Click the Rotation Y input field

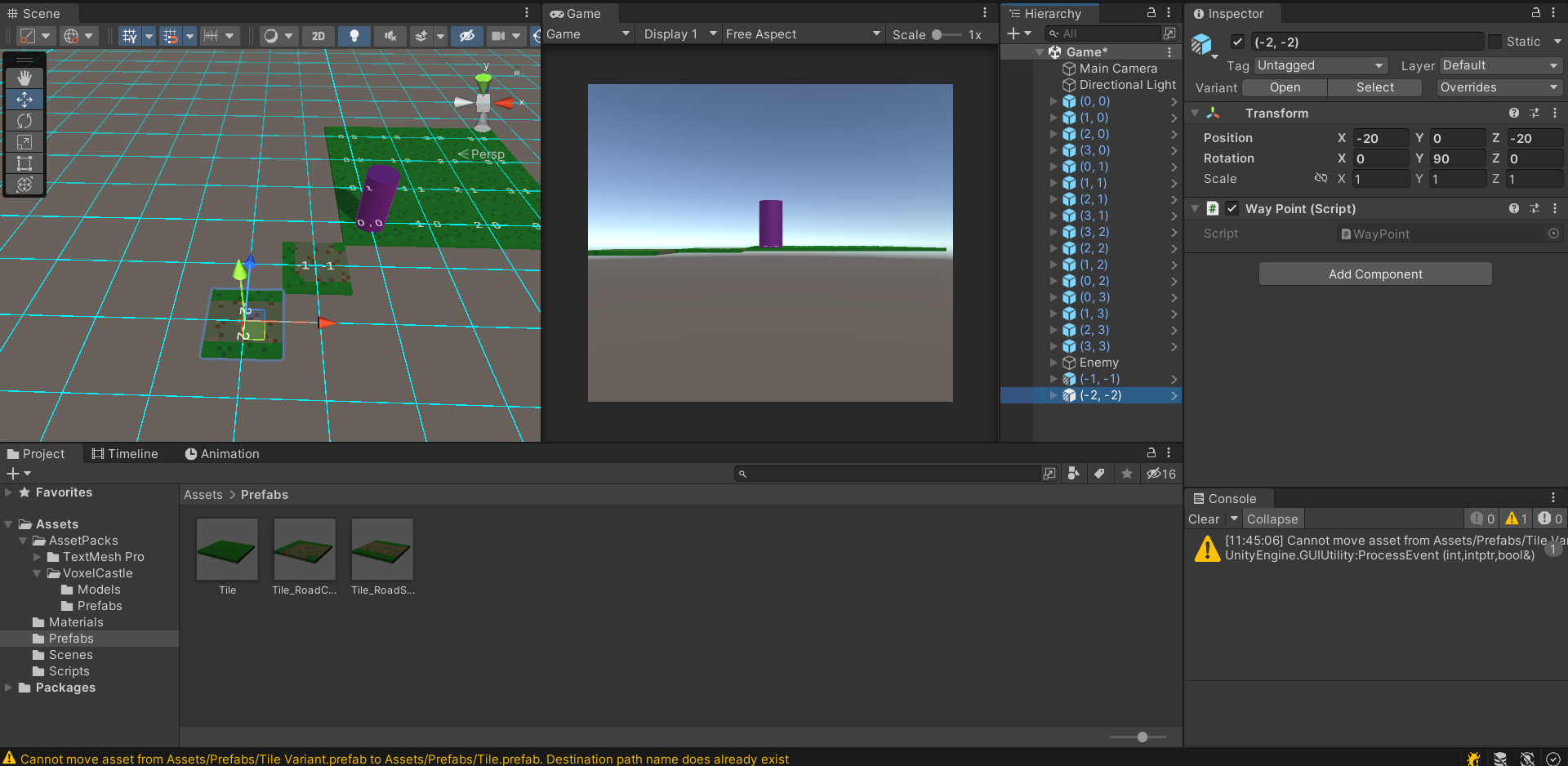pos(1457,158)
